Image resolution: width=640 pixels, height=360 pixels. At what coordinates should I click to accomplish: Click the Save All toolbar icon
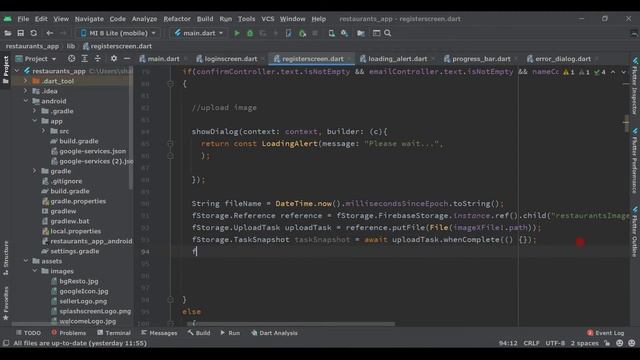pos(20,33)
